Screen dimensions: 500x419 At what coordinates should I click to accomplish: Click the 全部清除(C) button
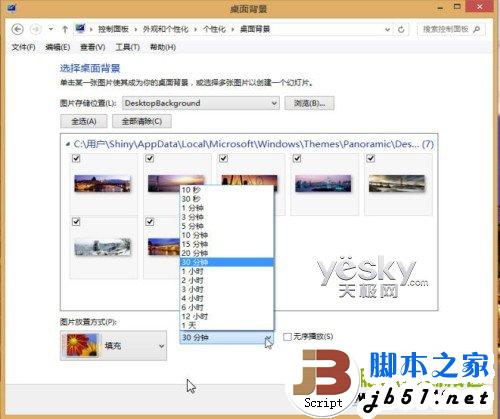click(142, 121)
